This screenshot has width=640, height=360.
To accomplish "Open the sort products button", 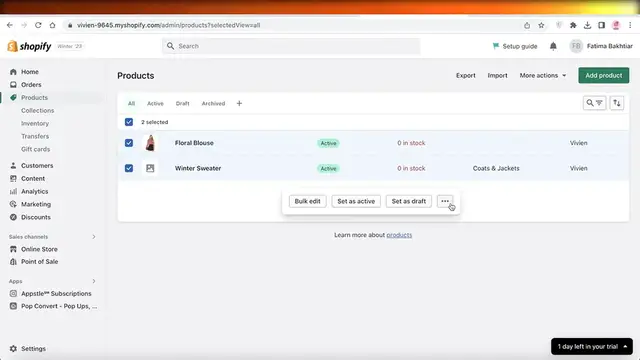I will point(617,103).
